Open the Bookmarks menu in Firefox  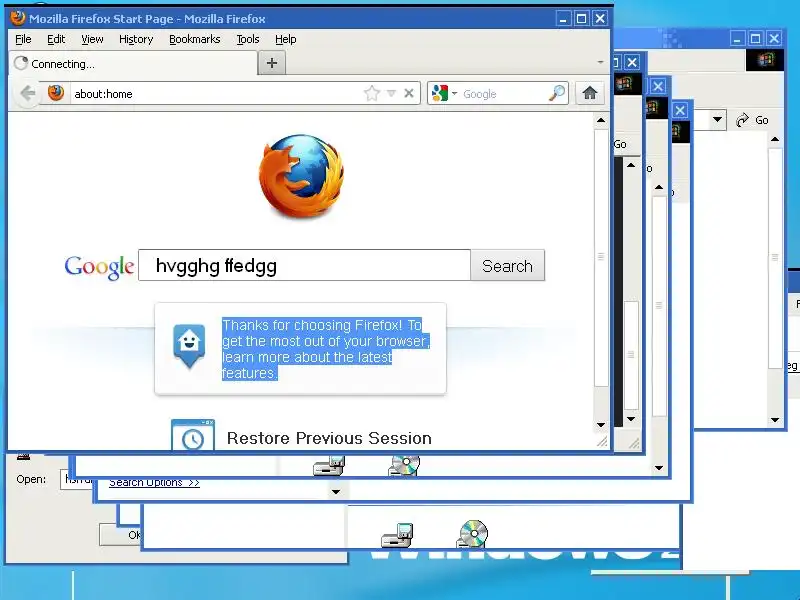194,39
